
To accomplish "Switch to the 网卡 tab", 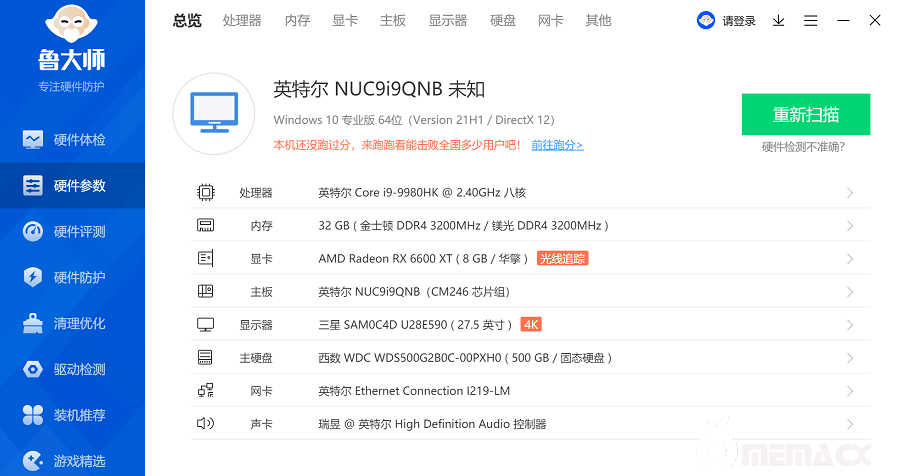I will click(x=550, y=21).
